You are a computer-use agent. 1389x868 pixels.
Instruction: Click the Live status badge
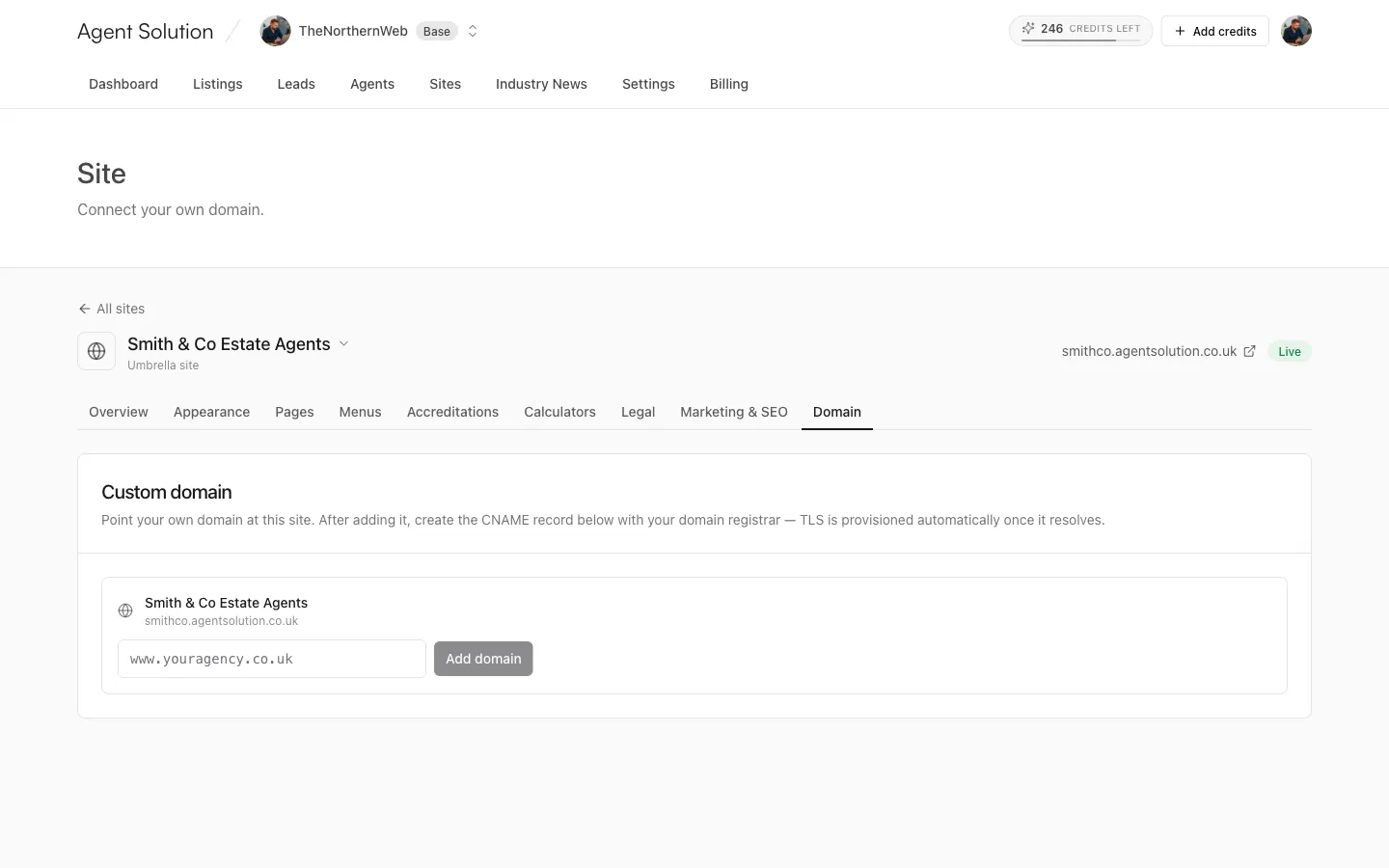coord(1290,351)
